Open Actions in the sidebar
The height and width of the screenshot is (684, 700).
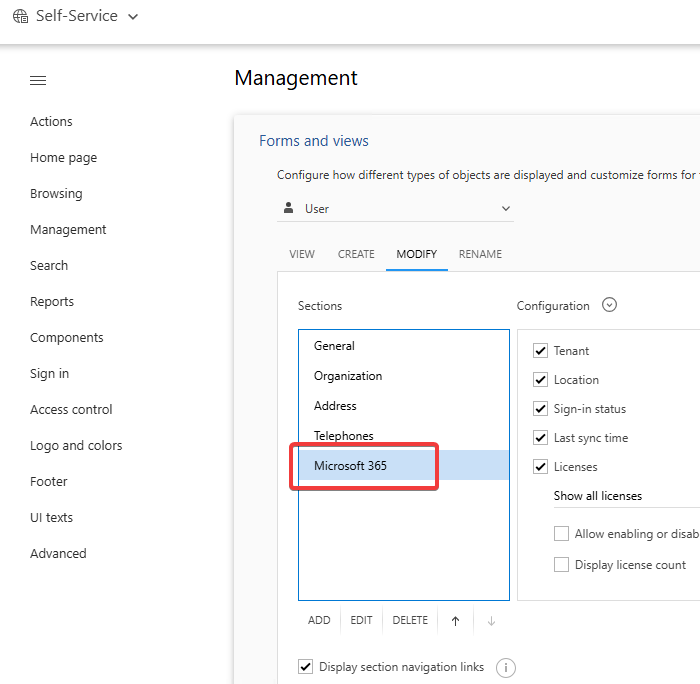coord(51,121)
